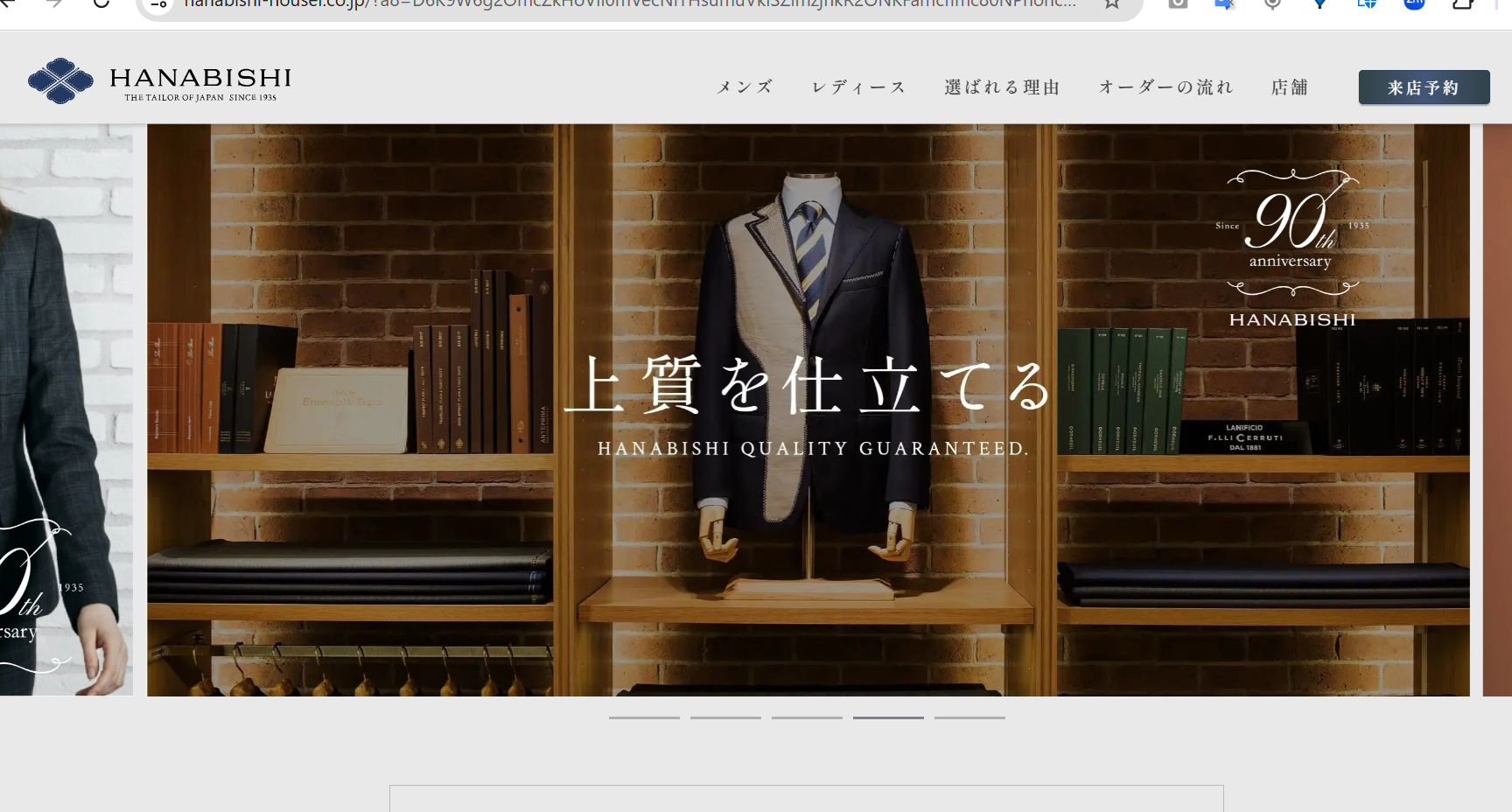Open the Google Translate extension icon

pyautogui.click(x=1225, y=4)
